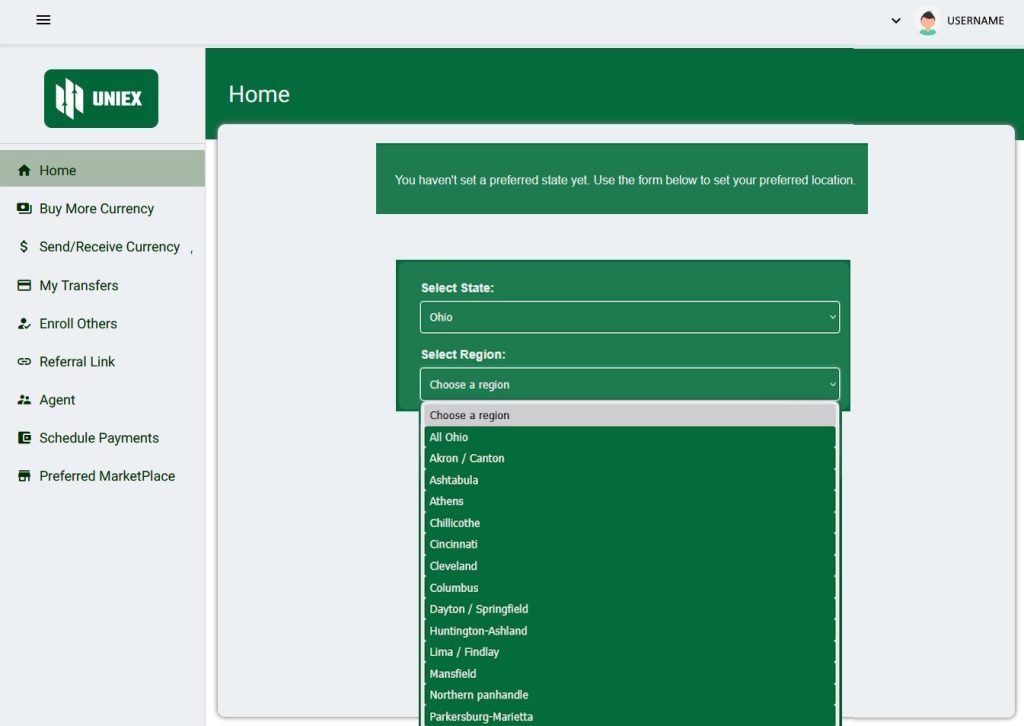Viewport: 1024px width, 726px height.
Task: Click the user avatar icon
Action: [x=928, y=21]
